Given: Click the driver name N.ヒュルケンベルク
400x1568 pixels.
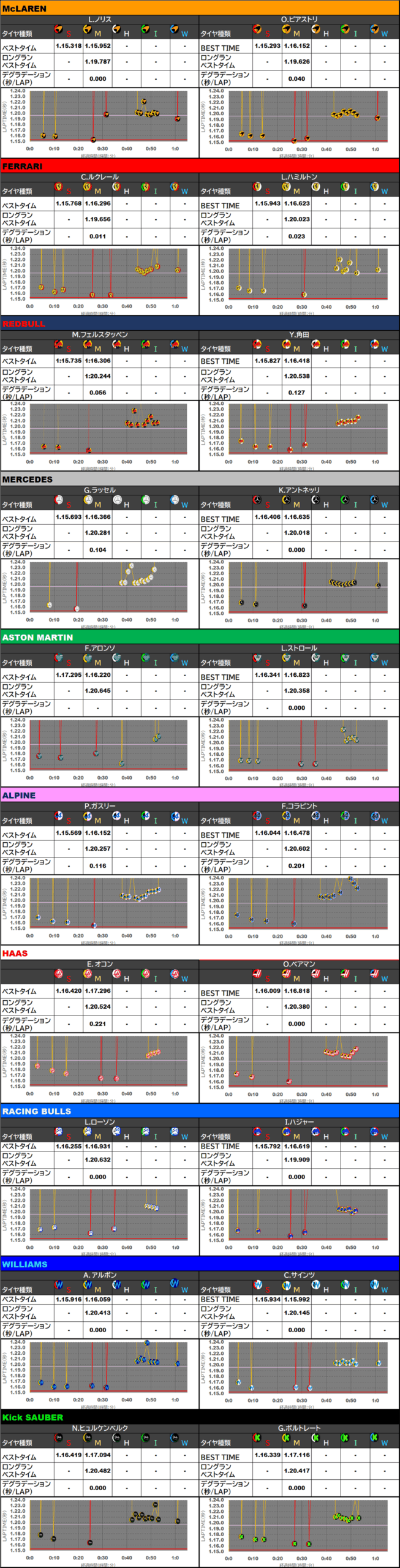Looking at the screenshot, I should click(x=100, y=1428).
